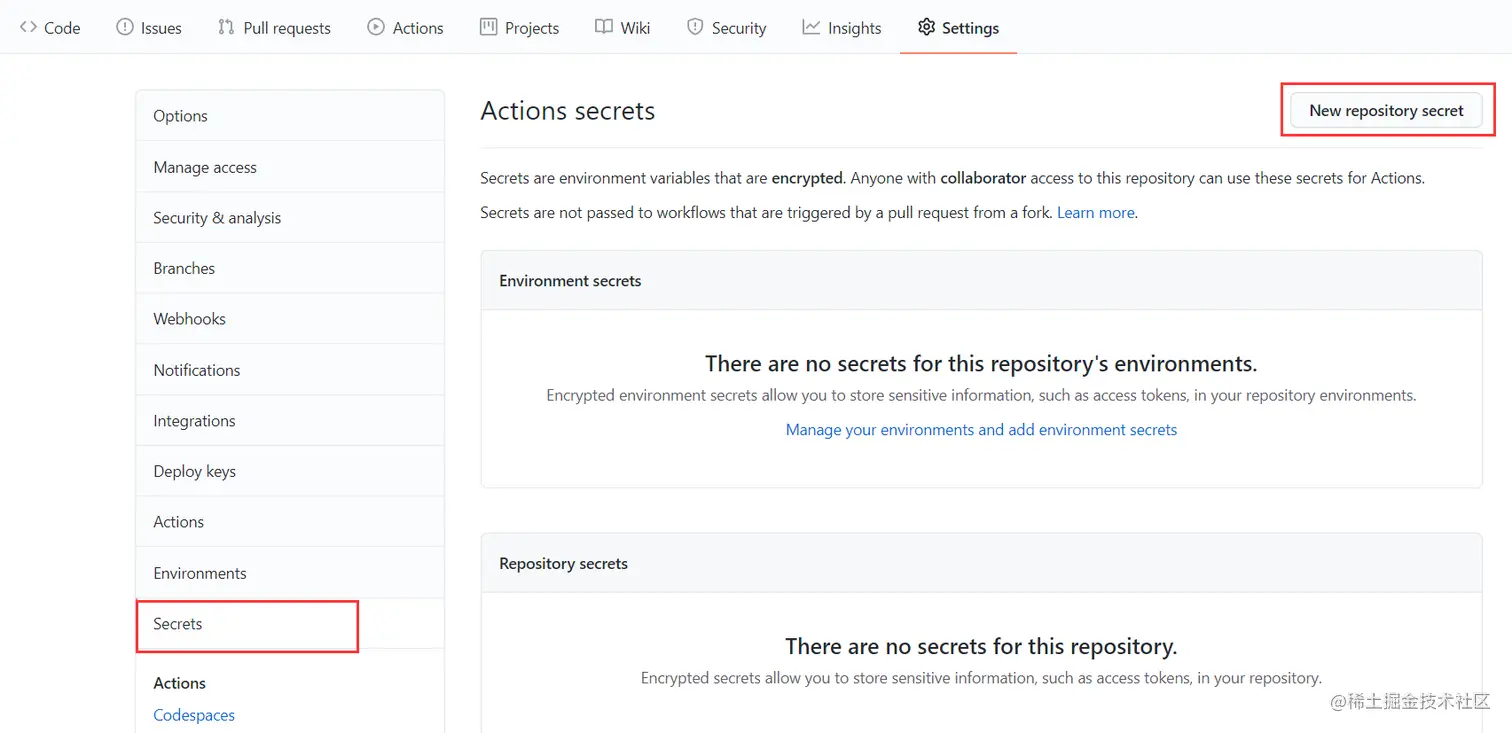The height and width of the screenshot is (733, 1512).
Task: Click the Code brackets icon
Action: 28,28
